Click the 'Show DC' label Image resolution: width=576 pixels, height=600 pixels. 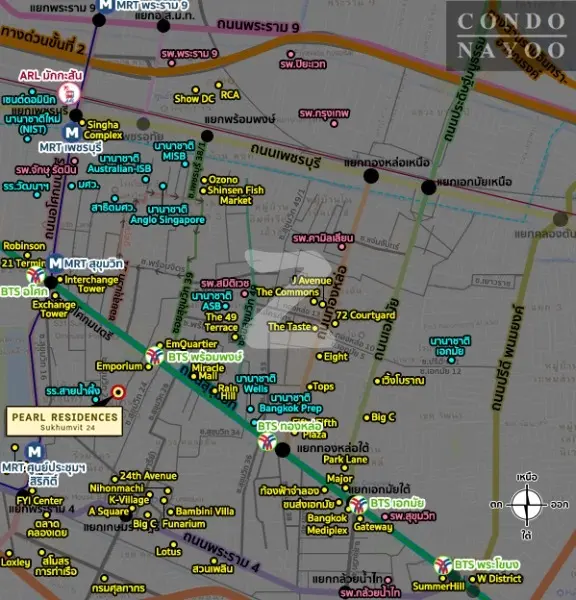[194, 99]
